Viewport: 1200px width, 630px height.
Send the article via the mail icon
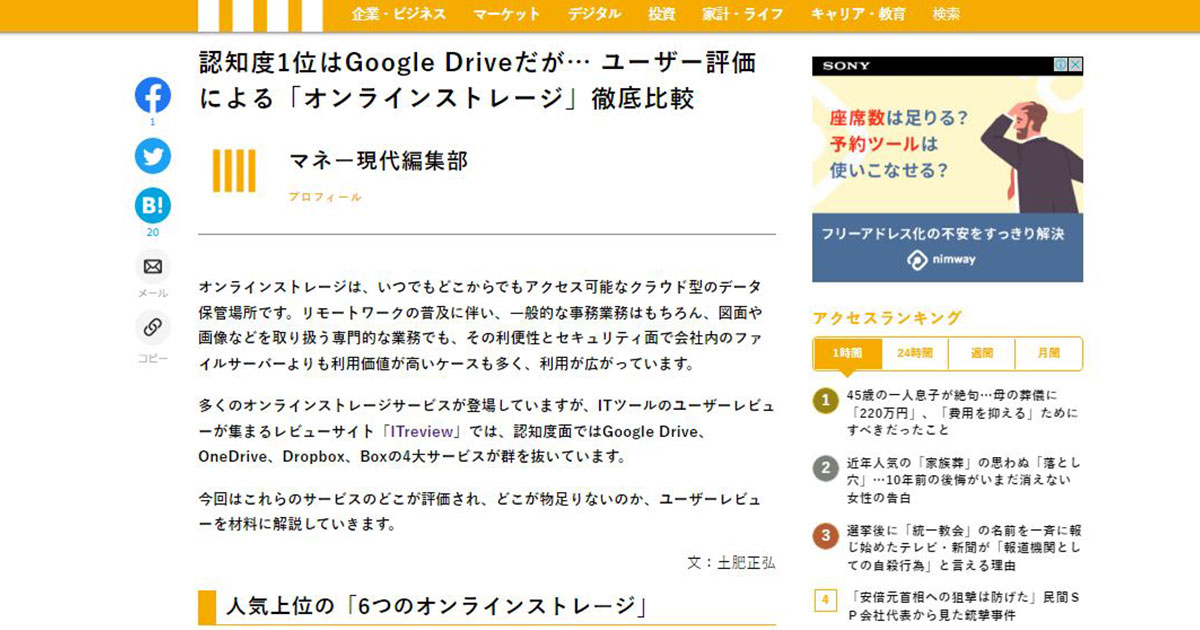click(x=153, y=267)
